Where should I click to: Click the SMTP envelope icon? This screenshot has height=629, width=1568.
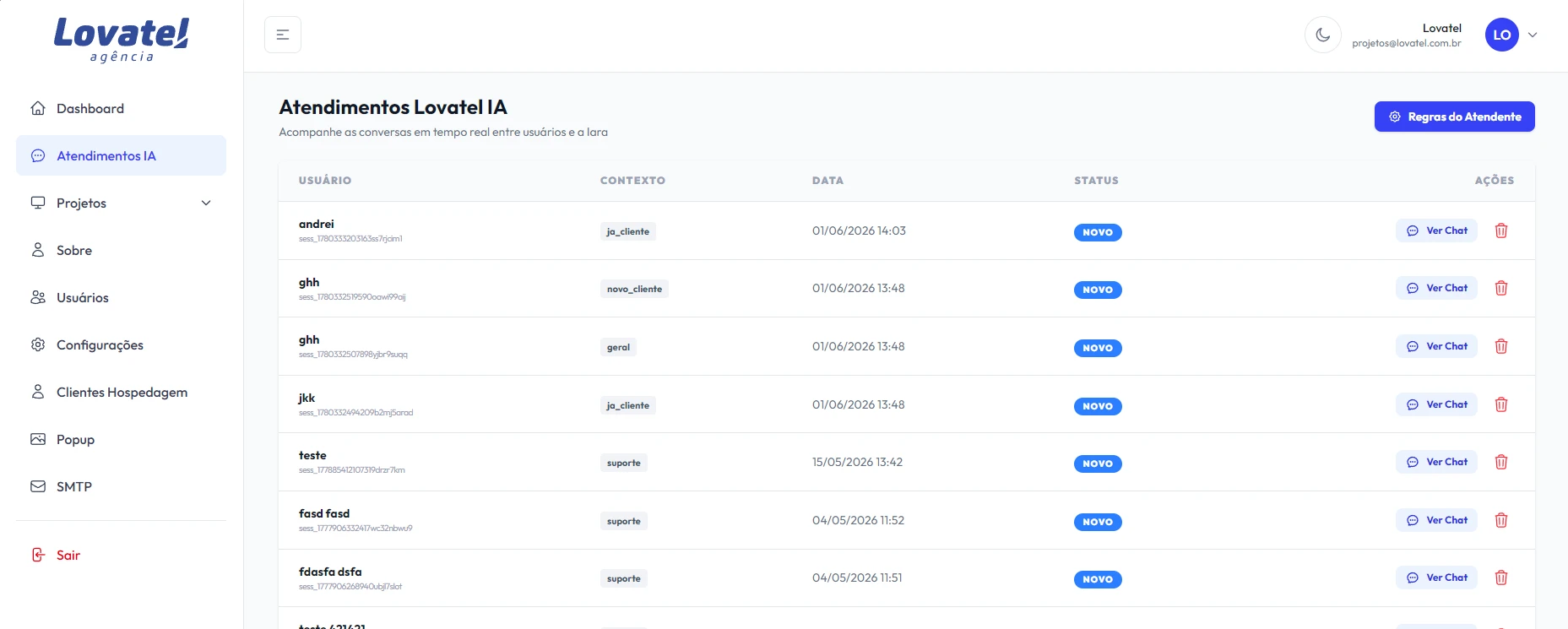pyautogui.click(x=38, y=486)
